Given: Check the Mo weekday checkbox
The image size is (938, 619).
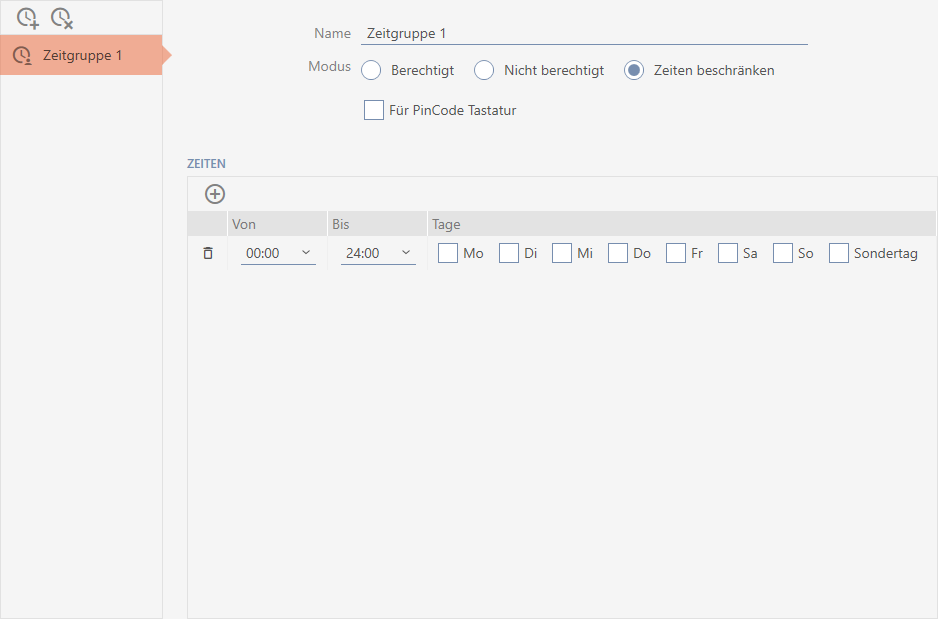Looking at the screenshot, I should click(448, 253).
